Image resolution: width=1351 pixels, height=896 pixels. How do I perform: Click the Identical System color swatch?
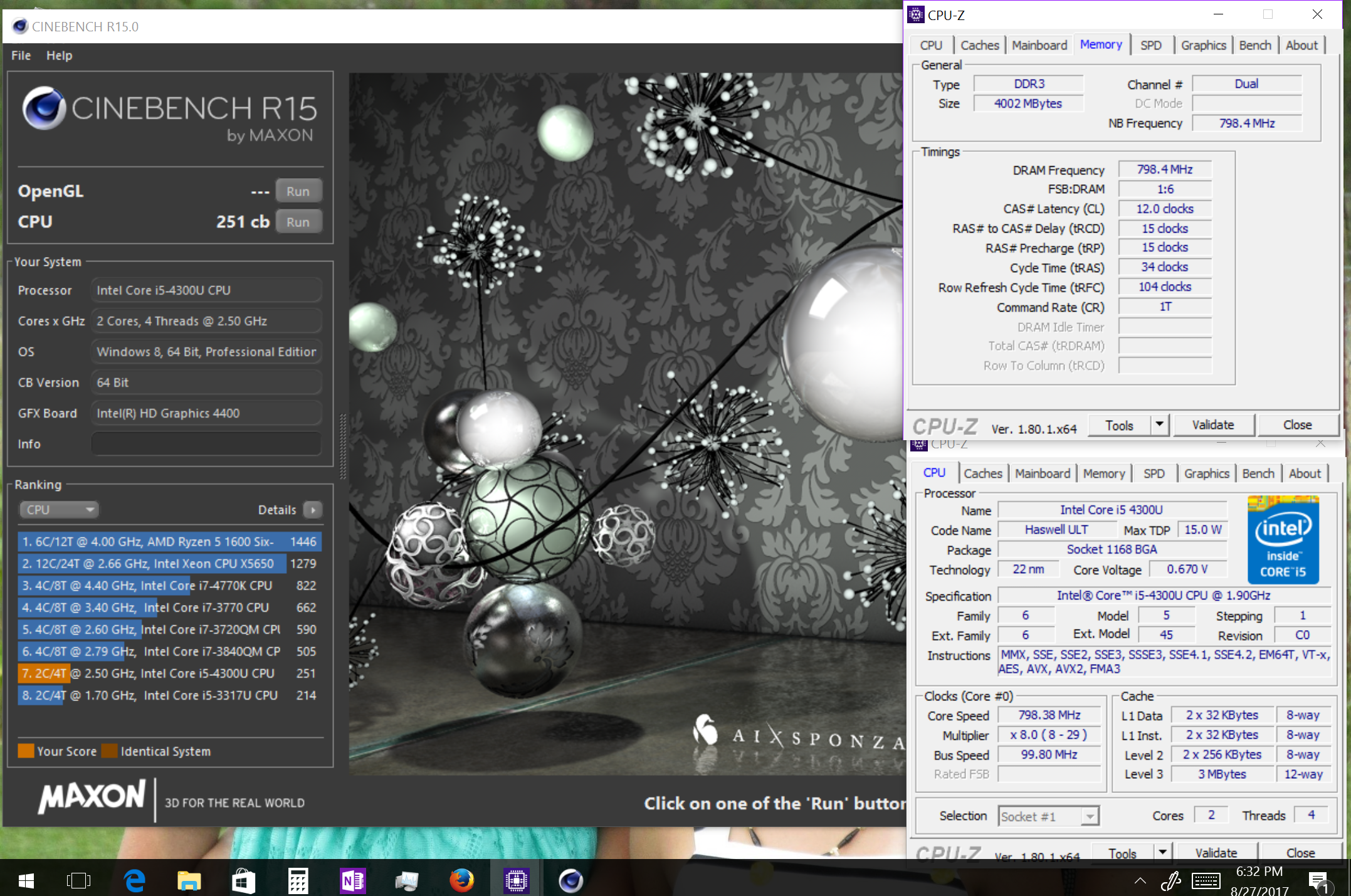click(x=110, y=751)
